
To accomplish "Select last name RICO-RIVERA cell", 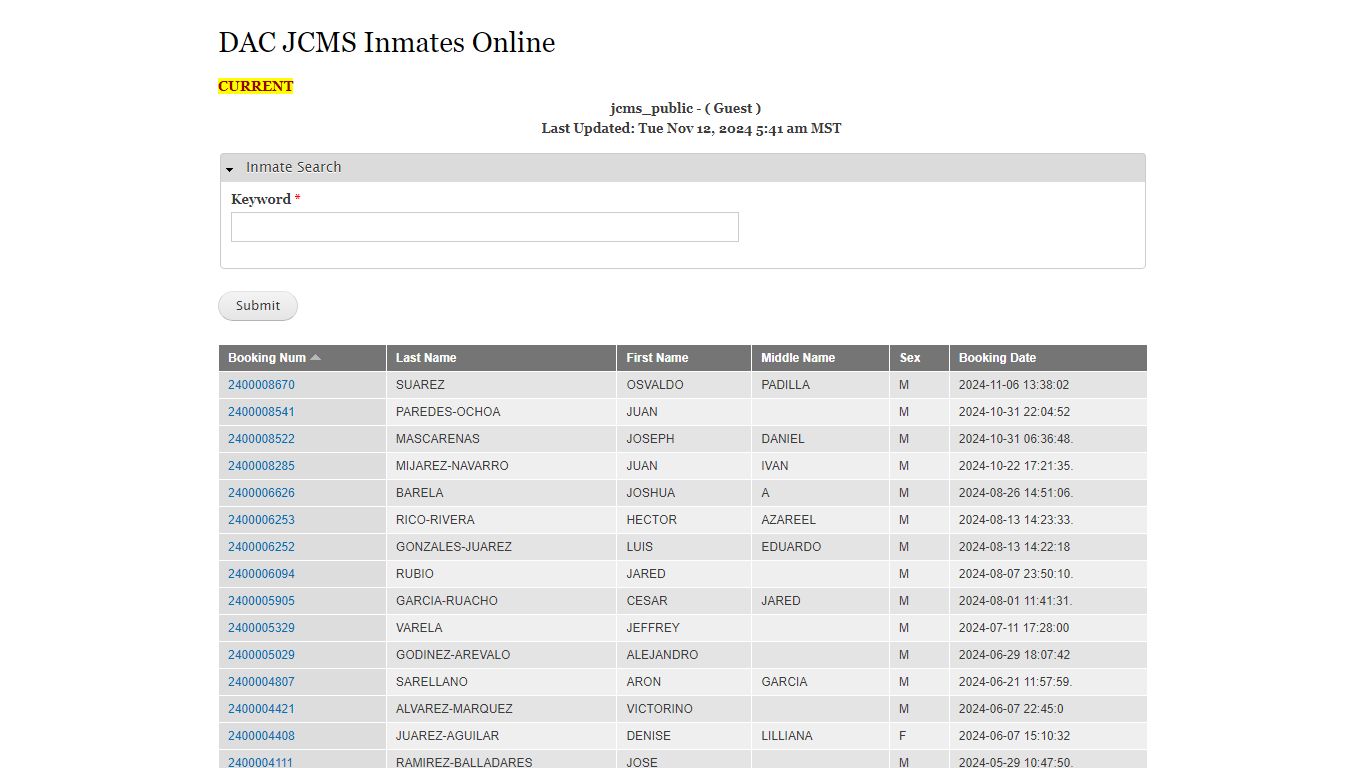I will (x=501, y=520).
